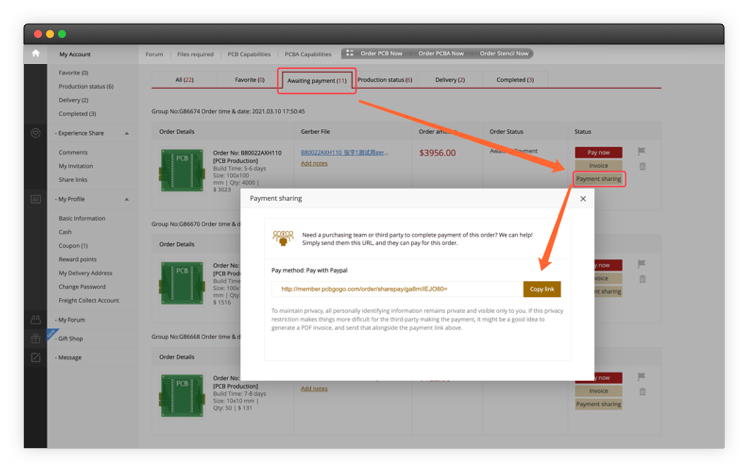Open Production status (6) in the sidebar
This screenshot has height=472, width=748.
(x=86, y=86)
